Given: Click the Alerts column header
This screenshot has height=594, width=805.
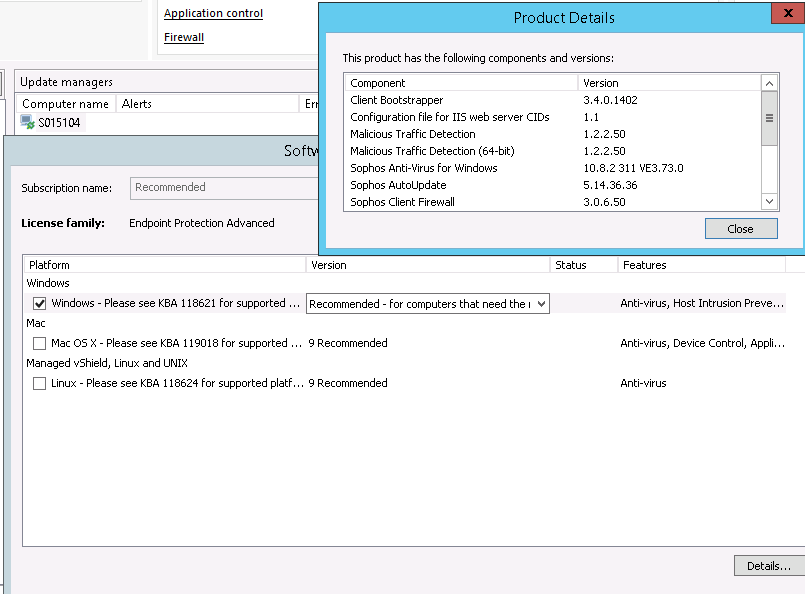Looking at the screenshot, I should point(207,104).
